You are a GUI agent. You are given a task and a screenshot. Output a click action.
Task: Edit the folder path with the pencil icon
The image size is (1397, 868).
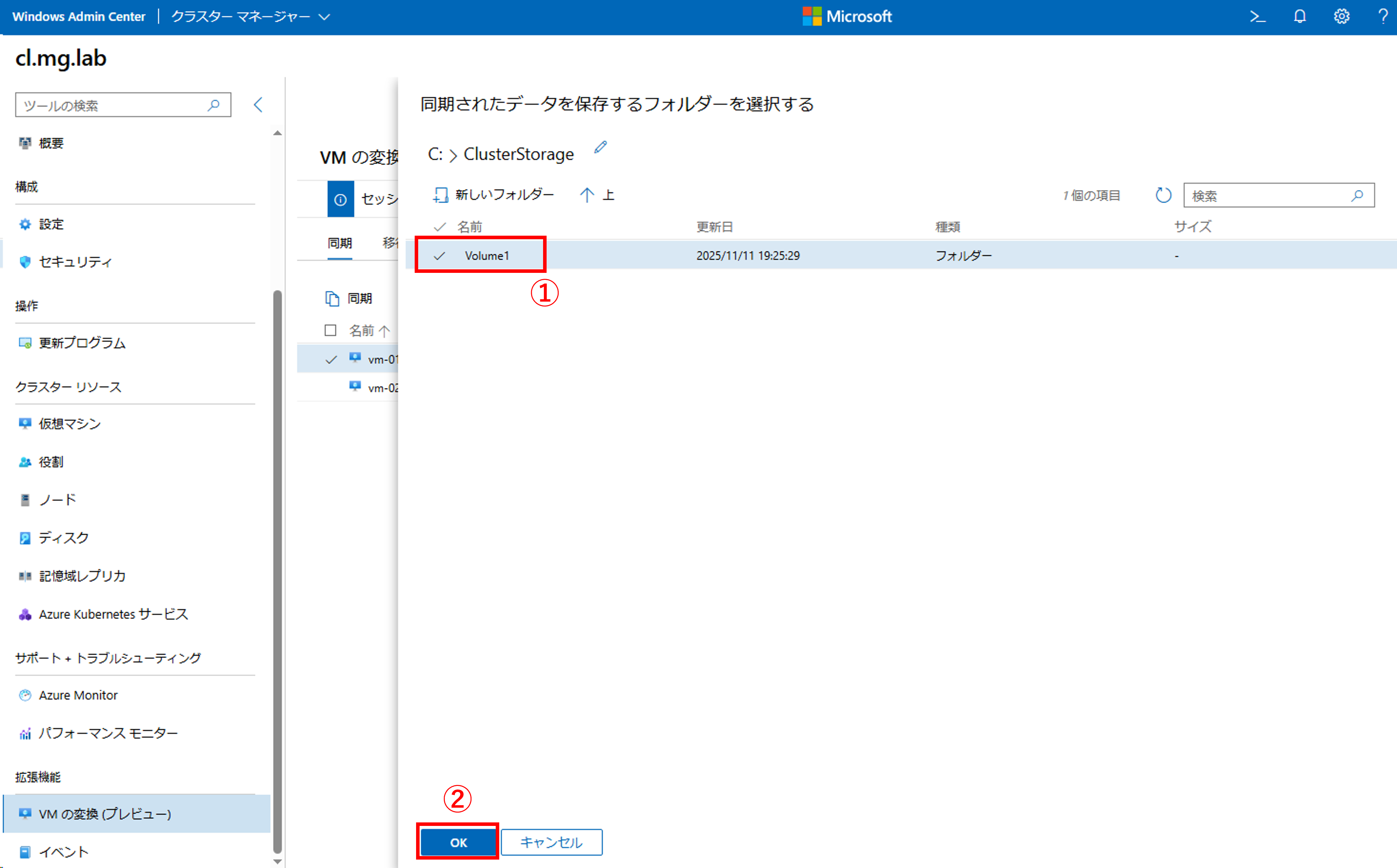click(x=601, y=148)
